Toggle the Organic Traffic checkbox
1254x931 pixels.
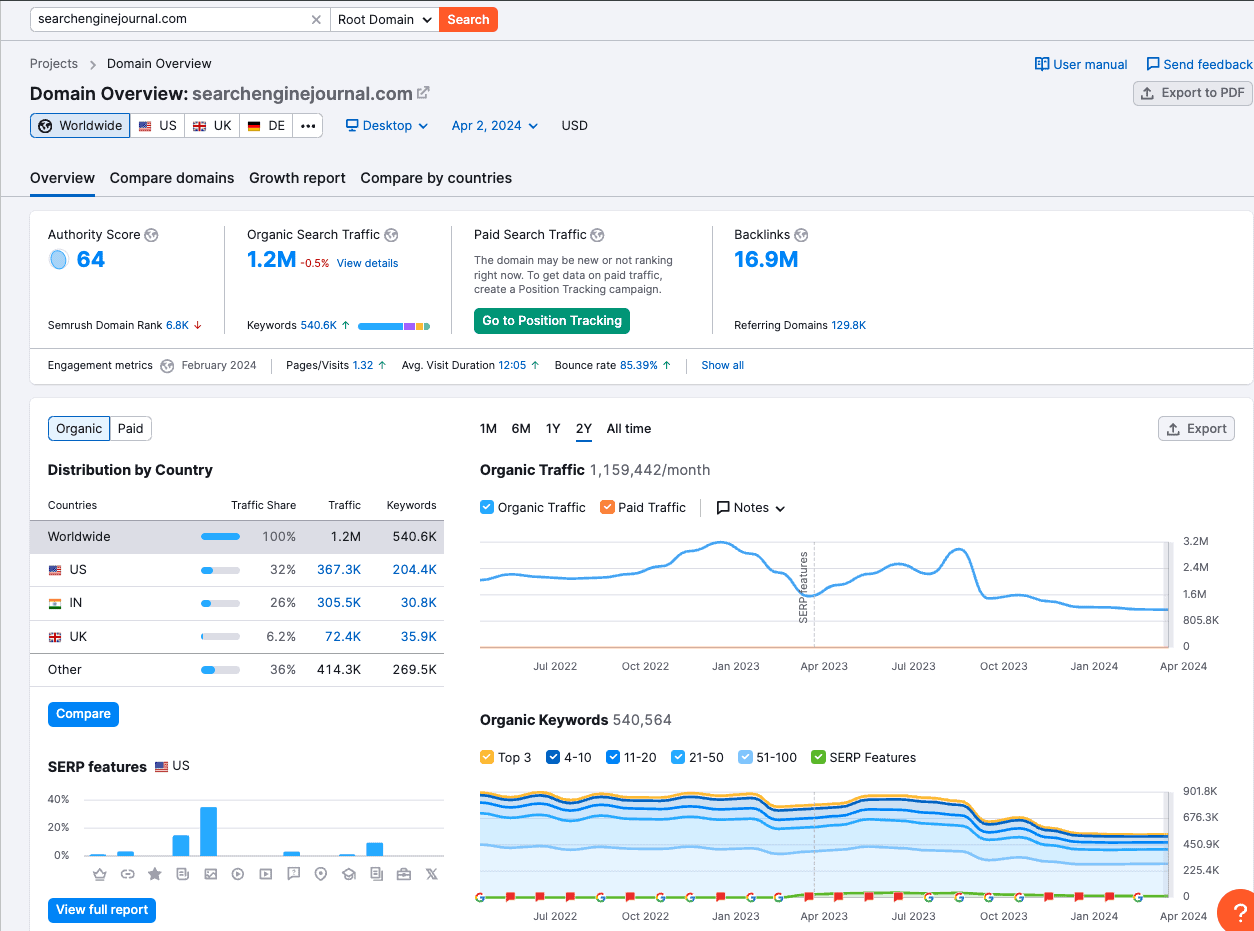[x=487, y=507]
